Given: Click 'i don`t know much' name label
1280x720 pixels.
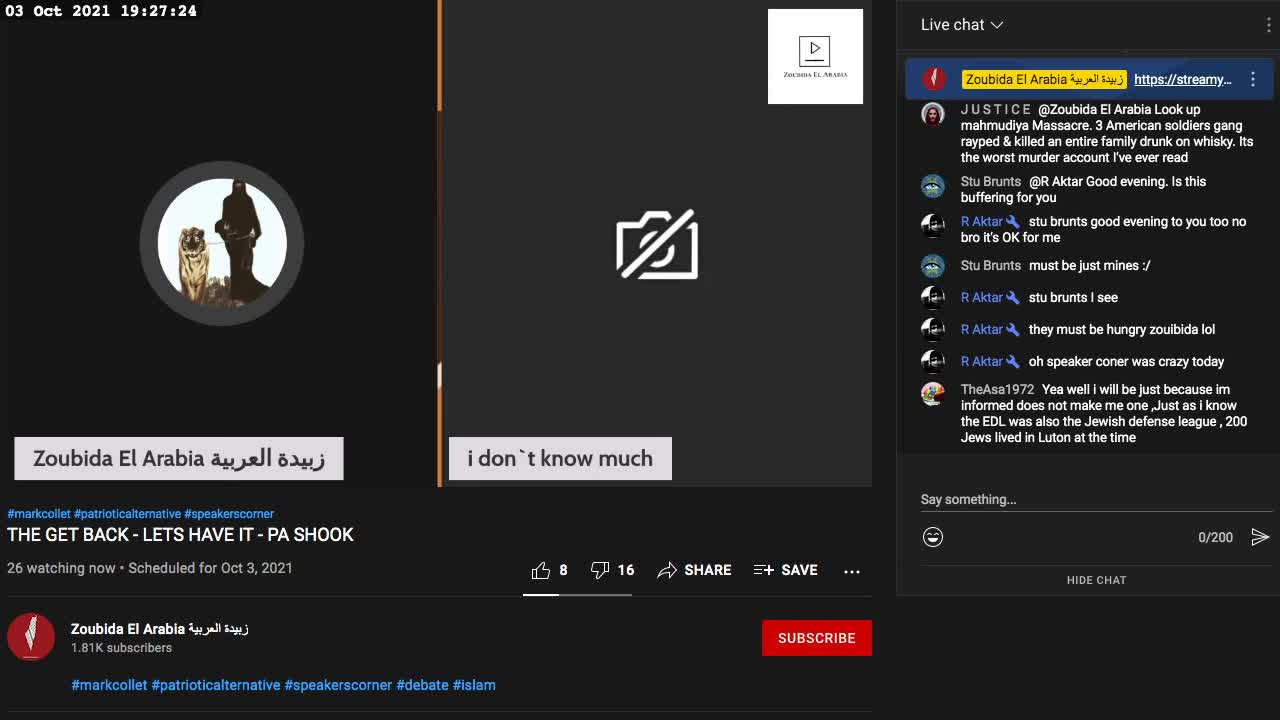Looking at the screenshot, I should [x=560, y=459].
